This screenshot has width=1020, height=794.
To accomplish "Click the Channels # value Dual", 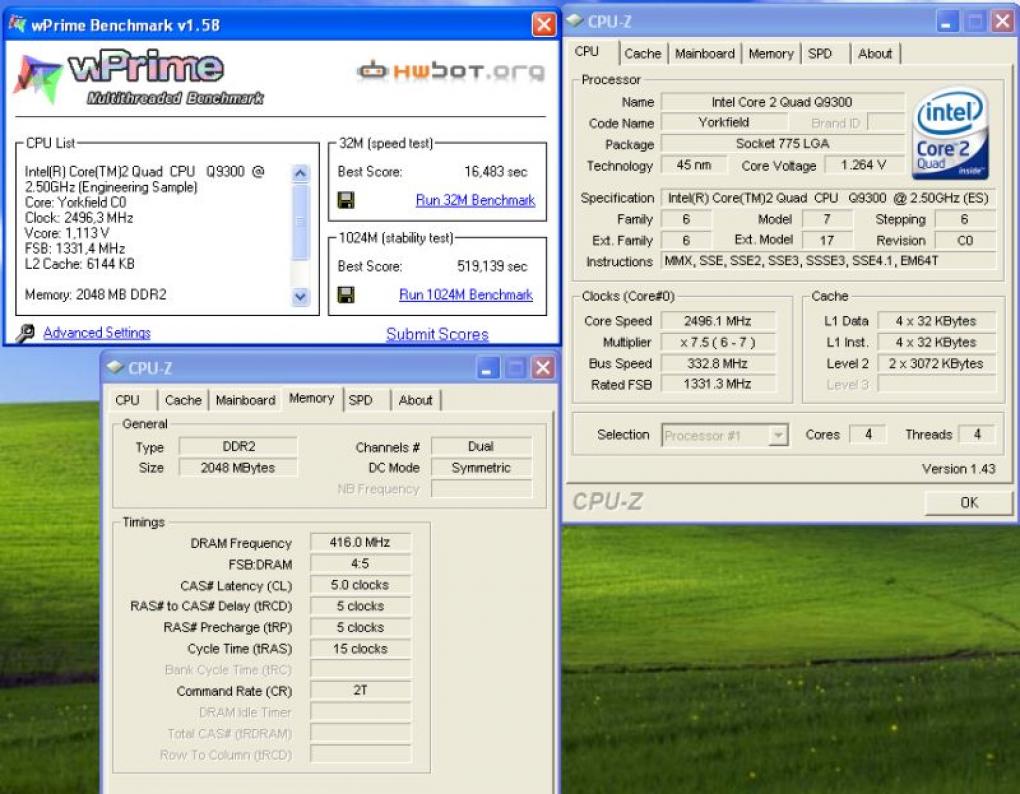I will 481,446.
